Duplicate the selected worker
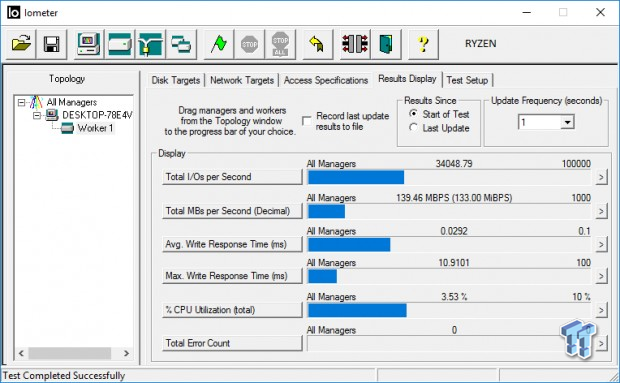This screenshot has height=383, width=620. pyautogui.click(x=181, y=44)
